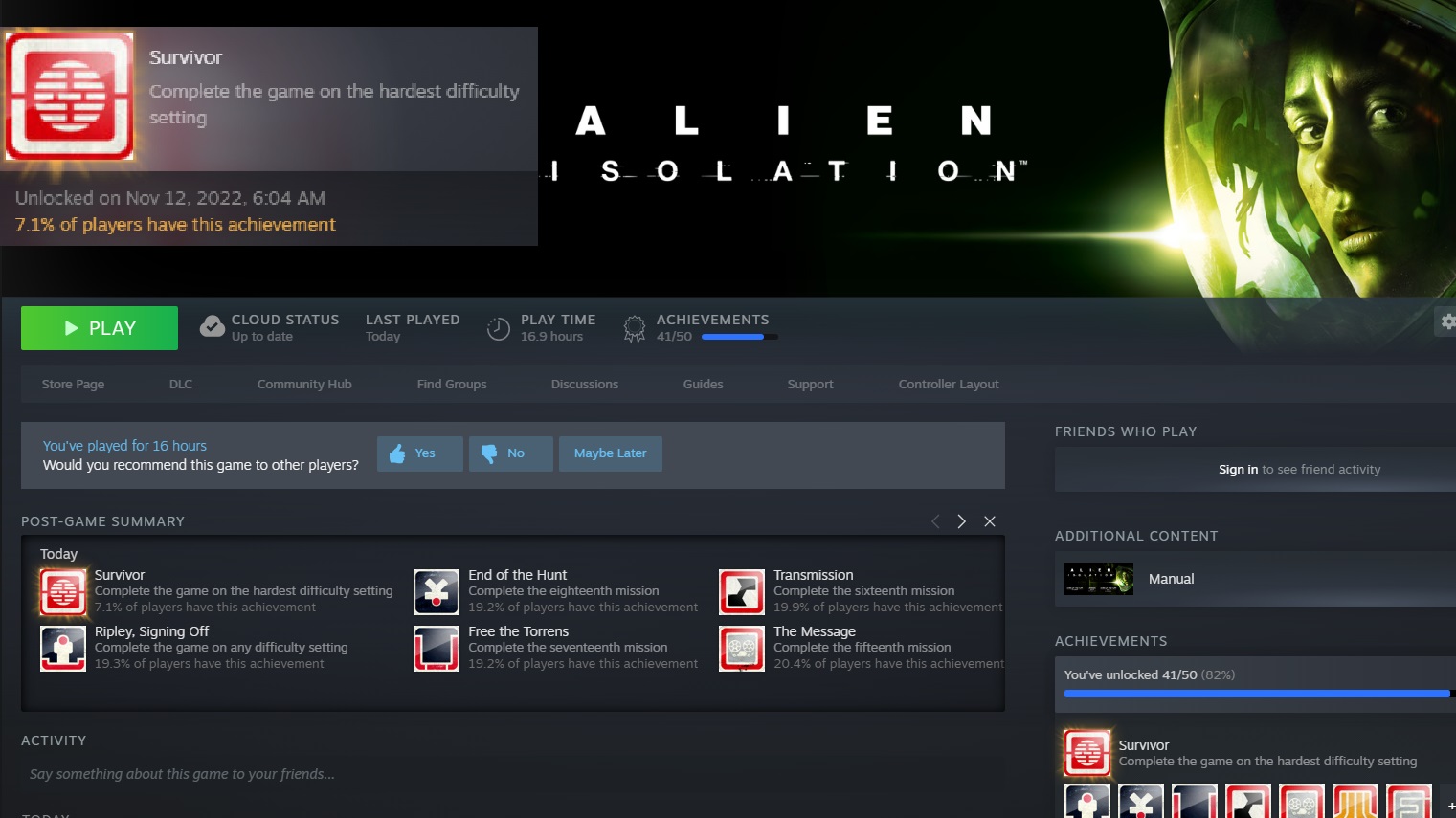This screenshot has width=1456, height=818.
Task: Click Transmission icon in sidebar achievements row
Action: pyautogui.click(x=1248, y=802)
